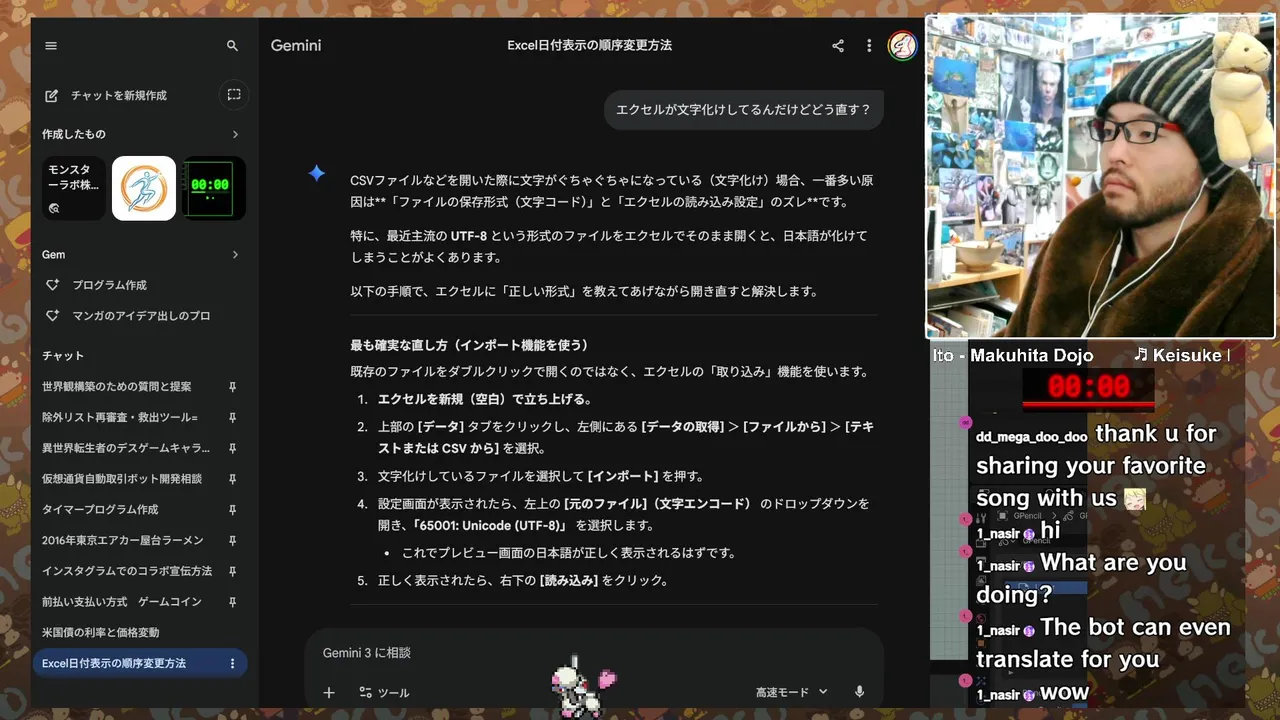This screenshot has height=720, width=1280.
Task: Open chat 前払い支払い方式 ゲームコイン
Action: 122,602
